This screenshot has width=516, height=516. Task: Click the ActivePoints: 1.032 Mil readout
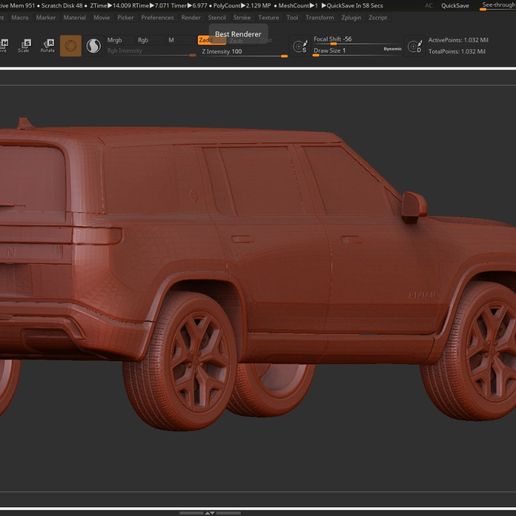(458, 40)
